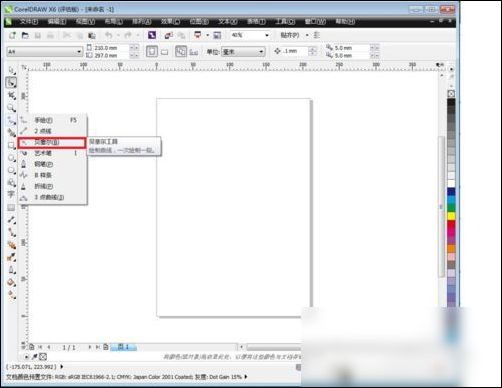This screenshot has height=388, width=502.
Task: Select the Outline pen tool
Action: (x=11, y=270)
